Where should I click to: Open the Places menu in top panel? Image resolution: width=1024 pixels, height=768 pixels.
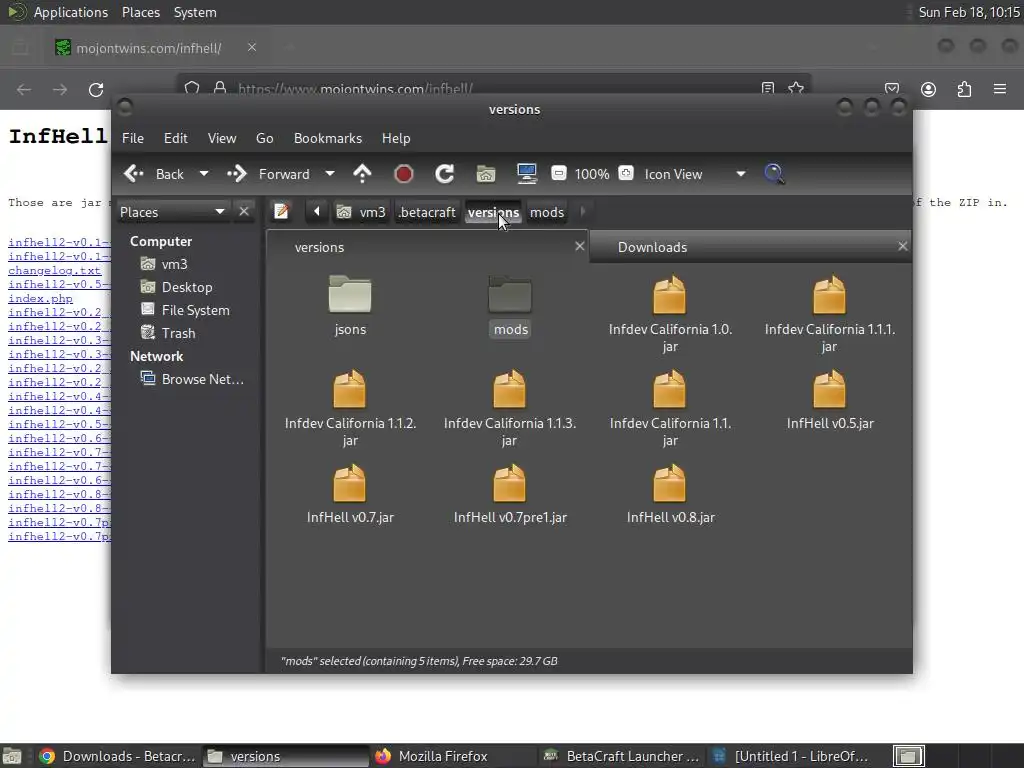click(141, 12)
